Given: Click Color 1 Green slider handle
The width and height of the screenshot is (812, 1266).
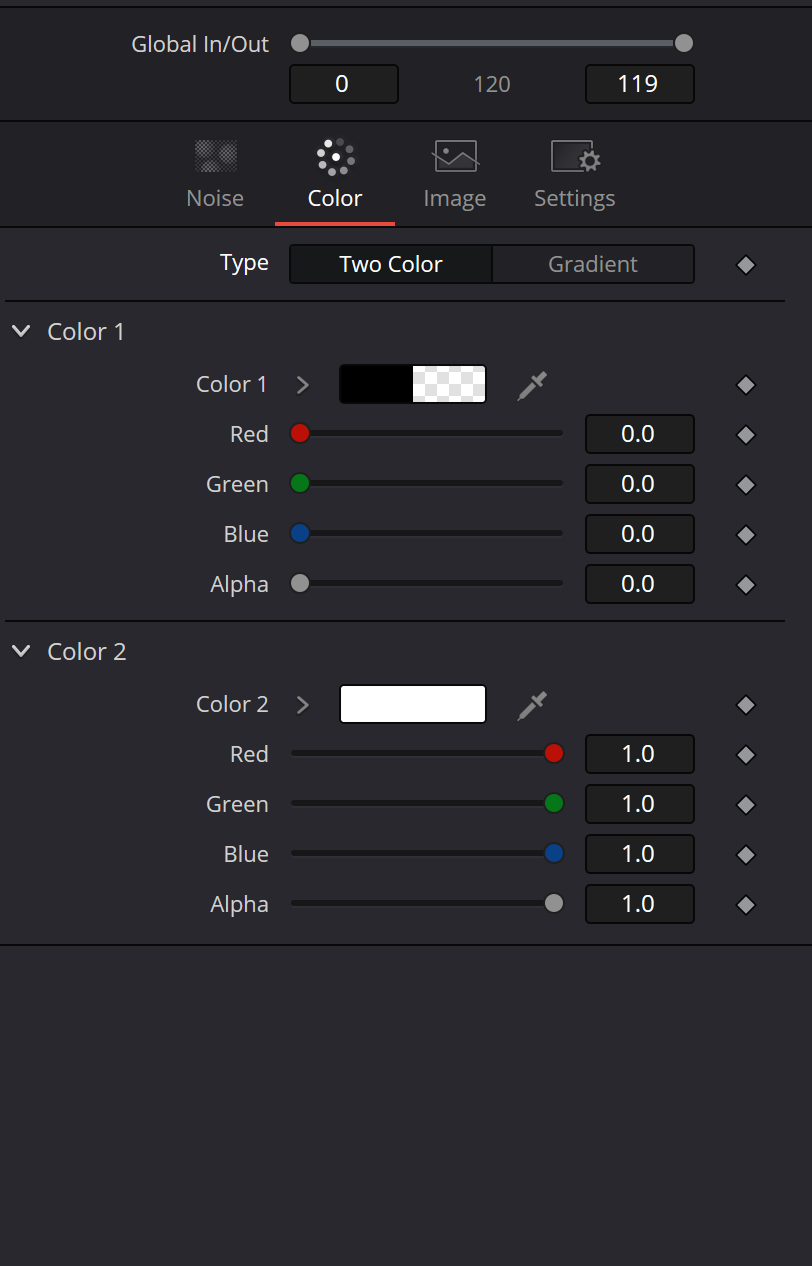Looking at the screenshot, I should (x=300, y=483).
